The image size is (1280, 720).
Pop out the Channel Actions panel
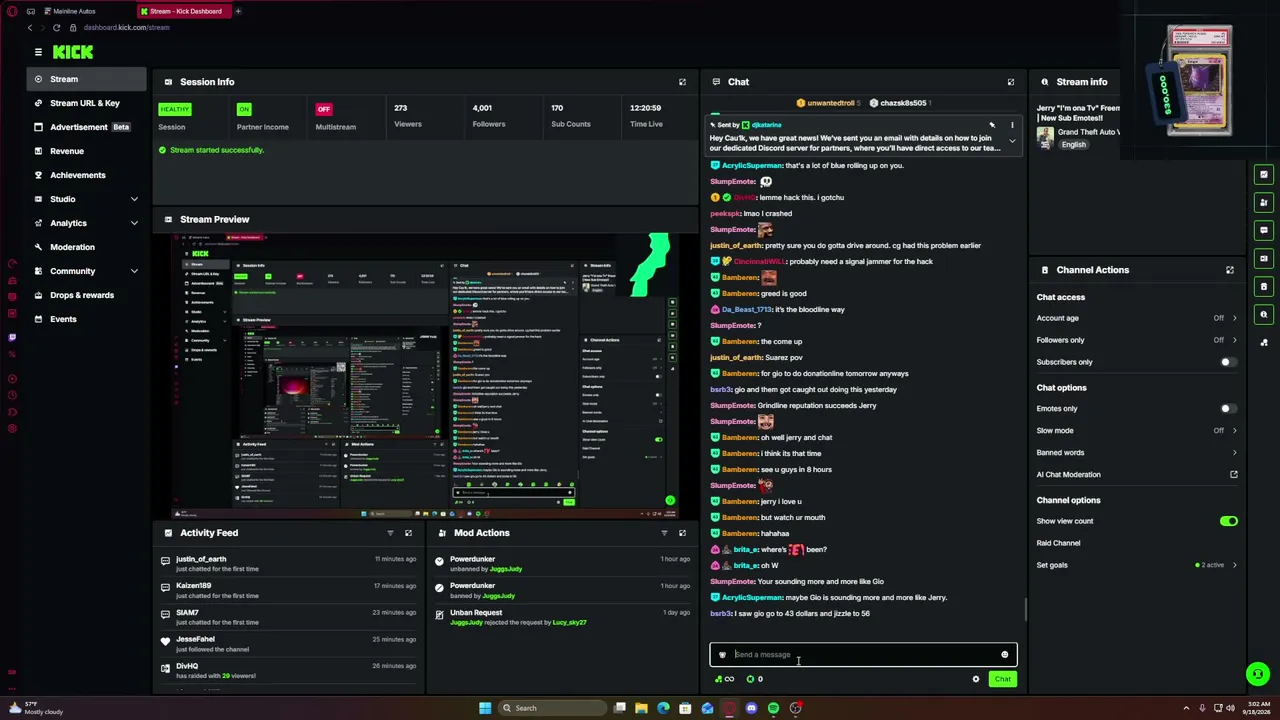[1230, 270]
